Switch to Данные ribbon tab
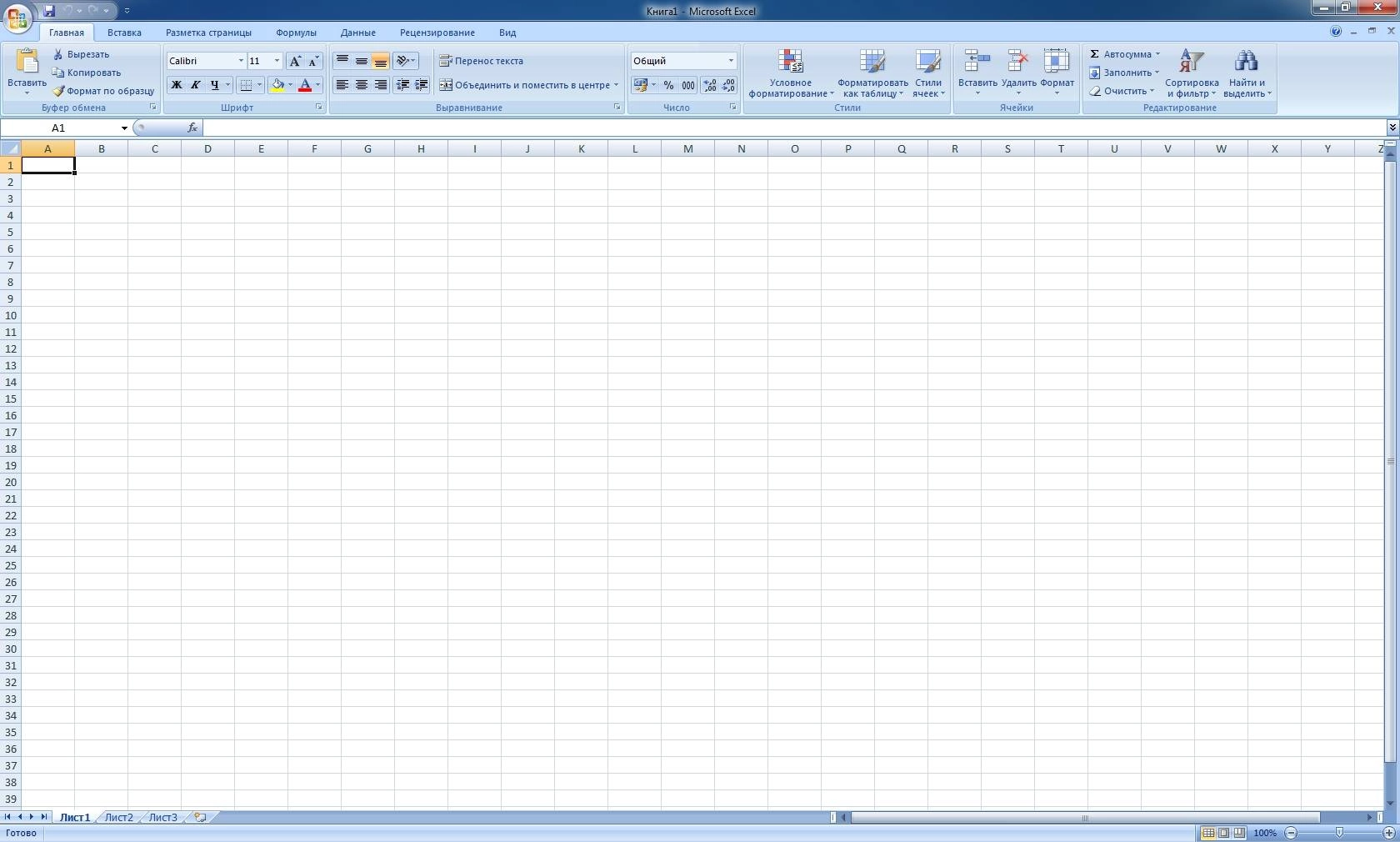 pos(358,33)
